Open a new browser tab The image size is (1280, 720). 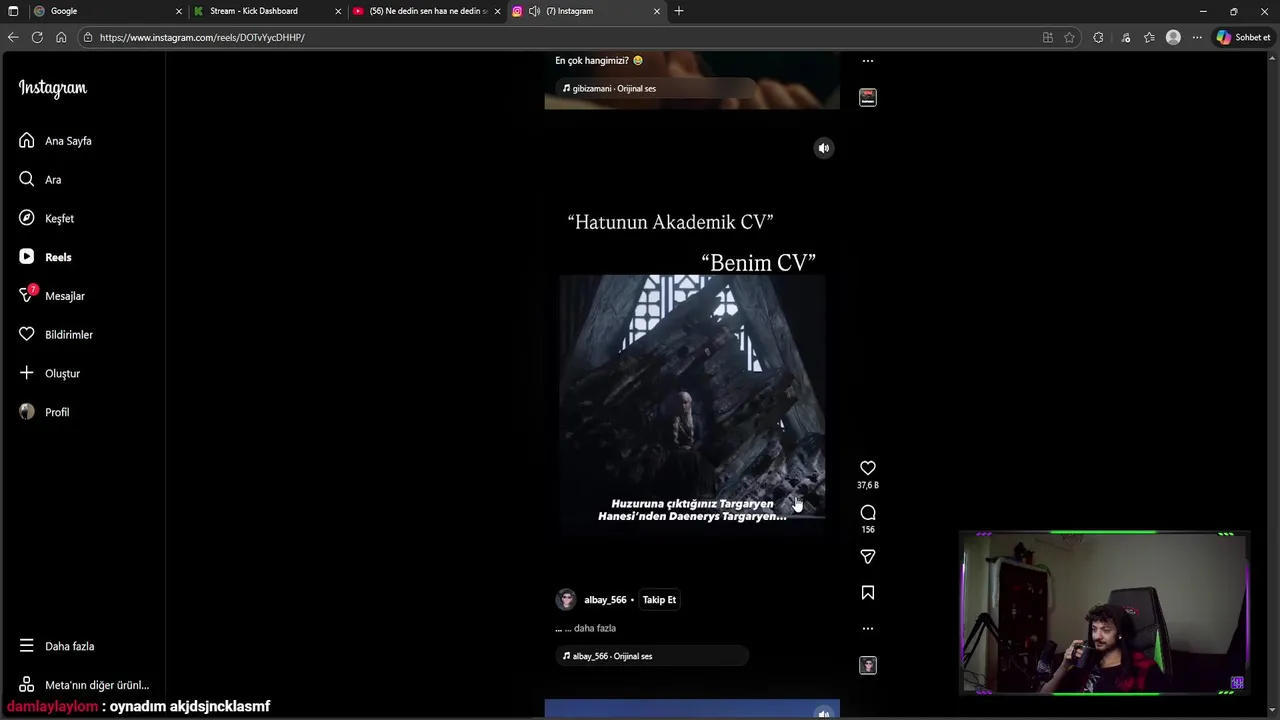pos(679,11)
